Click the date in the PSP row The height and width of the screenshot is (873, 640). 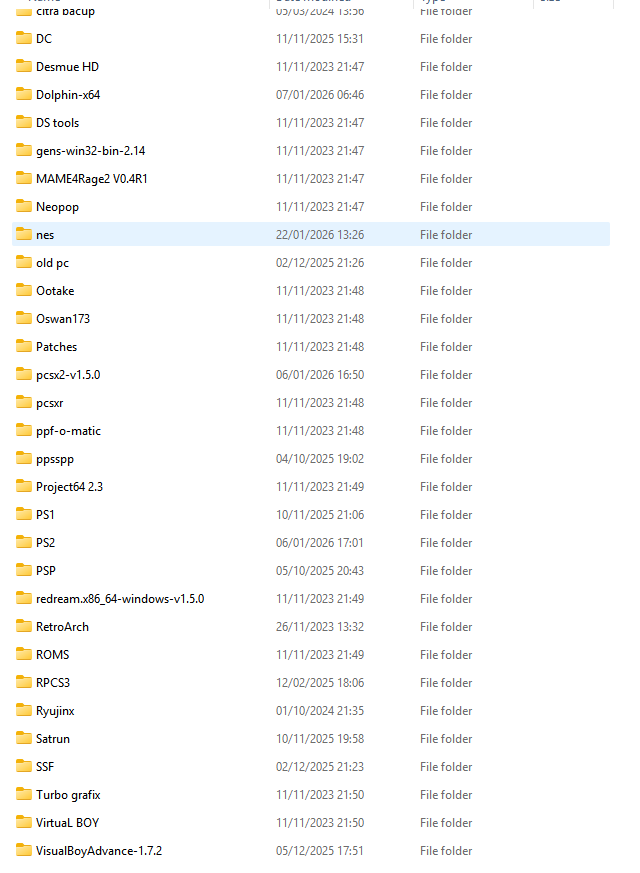(320, 571)
